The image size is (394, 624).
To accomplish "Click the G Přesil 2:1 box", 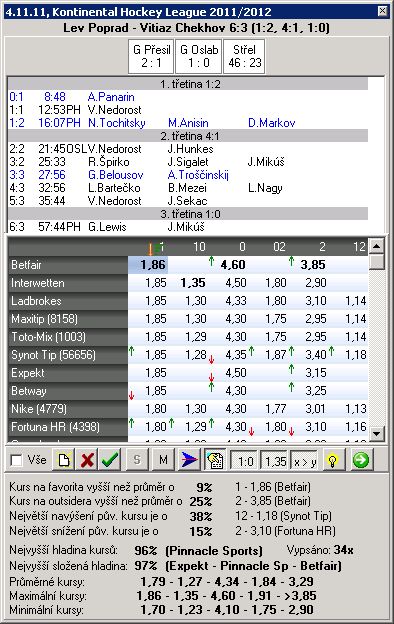I will click(151, 56).
